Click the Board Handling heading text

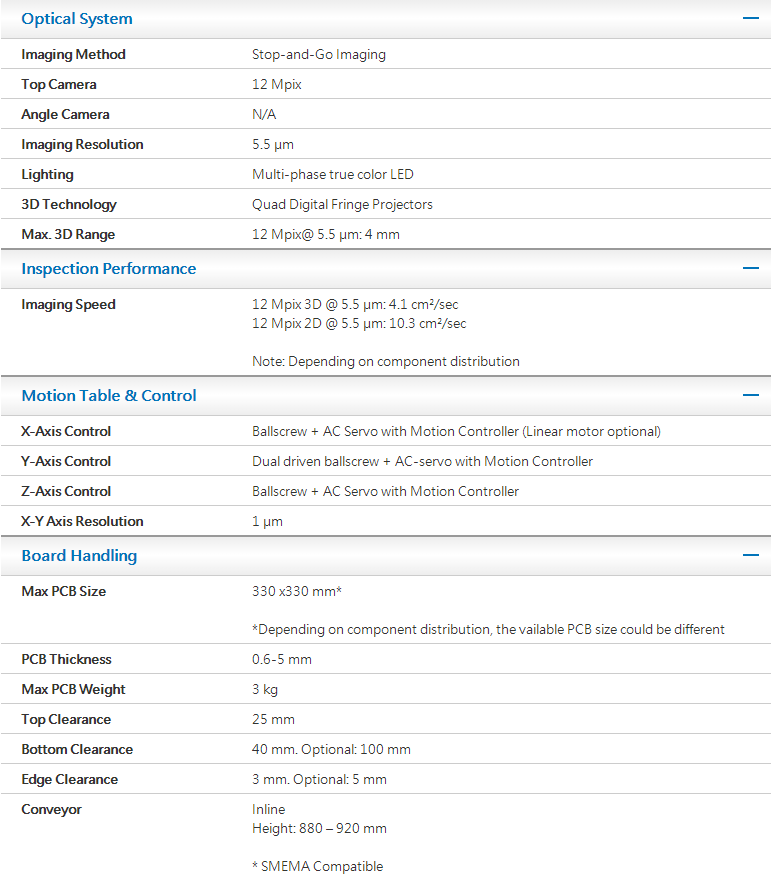tap(79, 556)
